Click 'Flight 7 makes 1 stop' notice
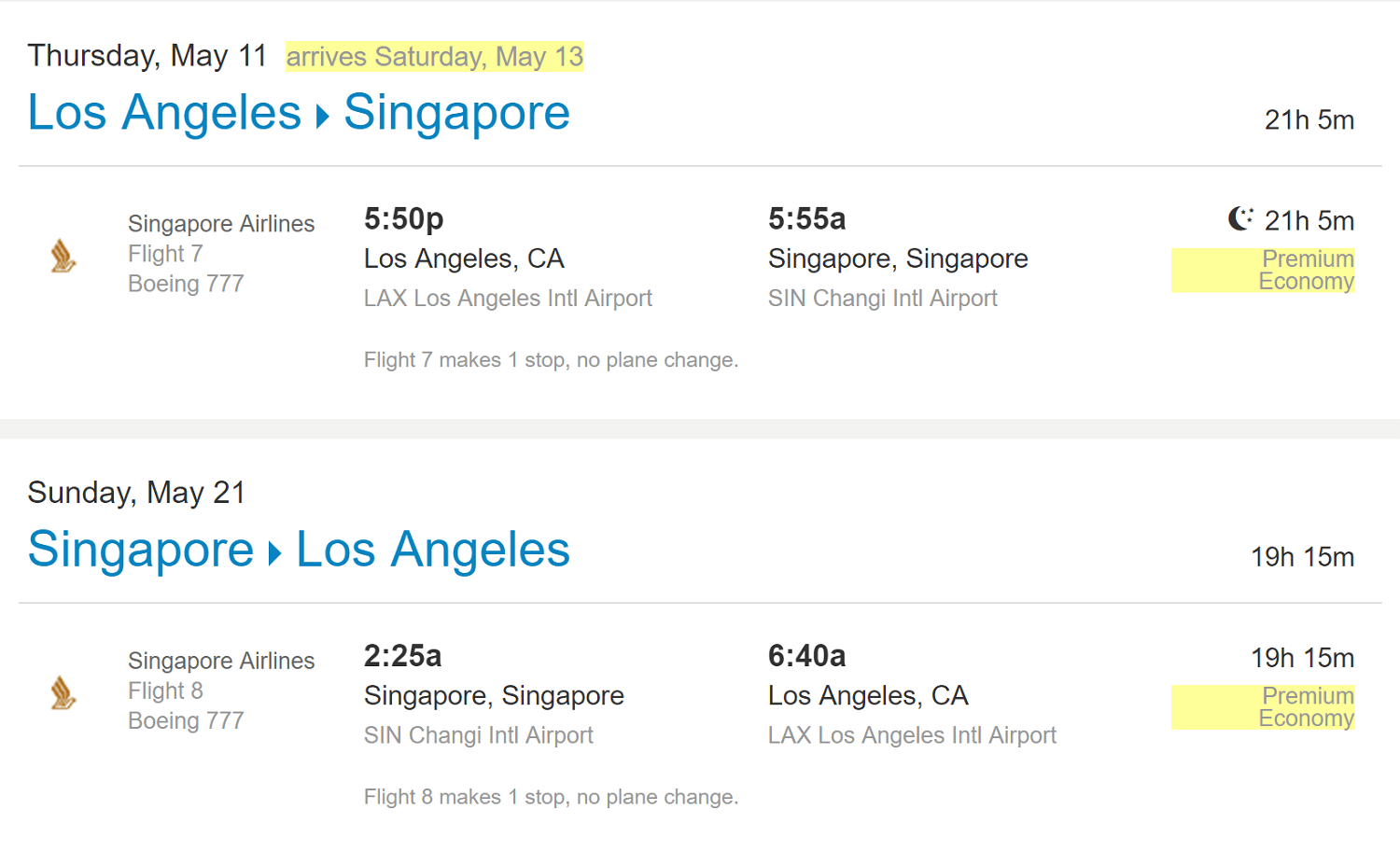The width and height of the screenshot is (1400, 851). point(551,360)
